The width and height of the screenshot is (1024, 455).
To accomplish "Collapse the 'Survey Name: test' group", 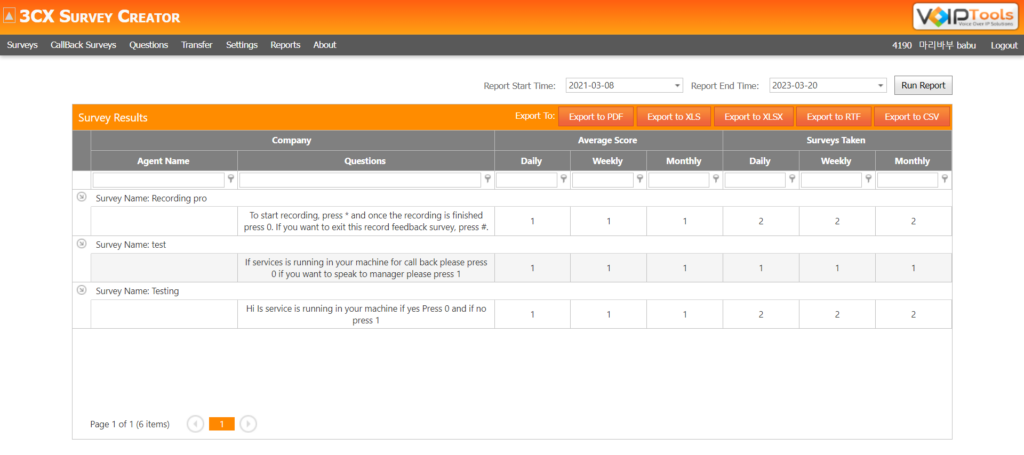I will 82,243.
